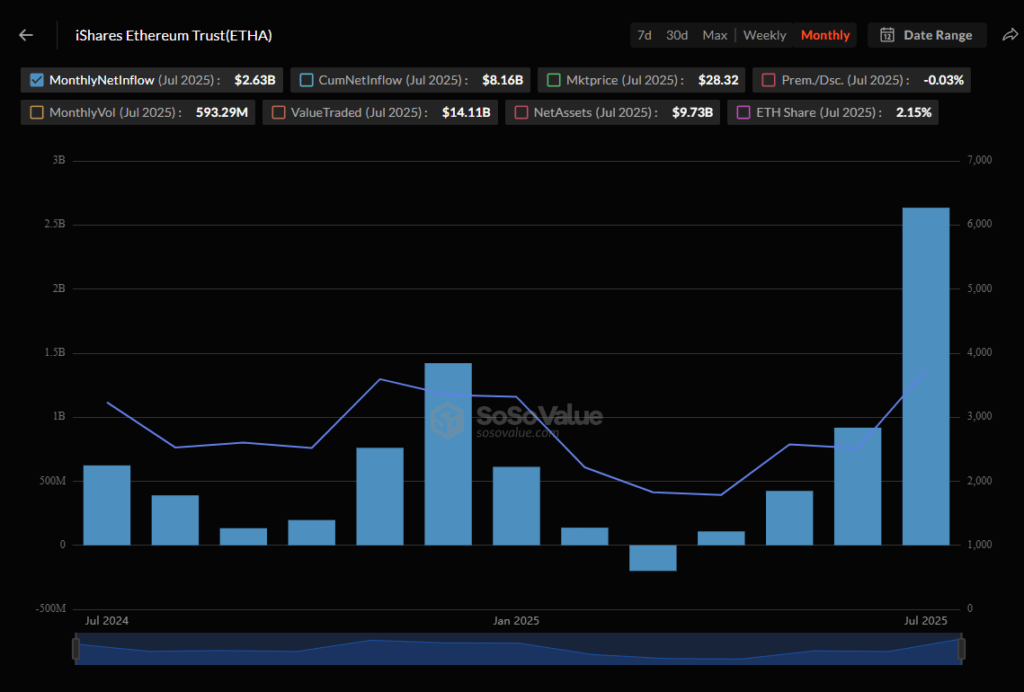1024x692 pixels.
Task: Click the 2.5B left axis label
Action: pyautogui.click(x=55, y=224)
